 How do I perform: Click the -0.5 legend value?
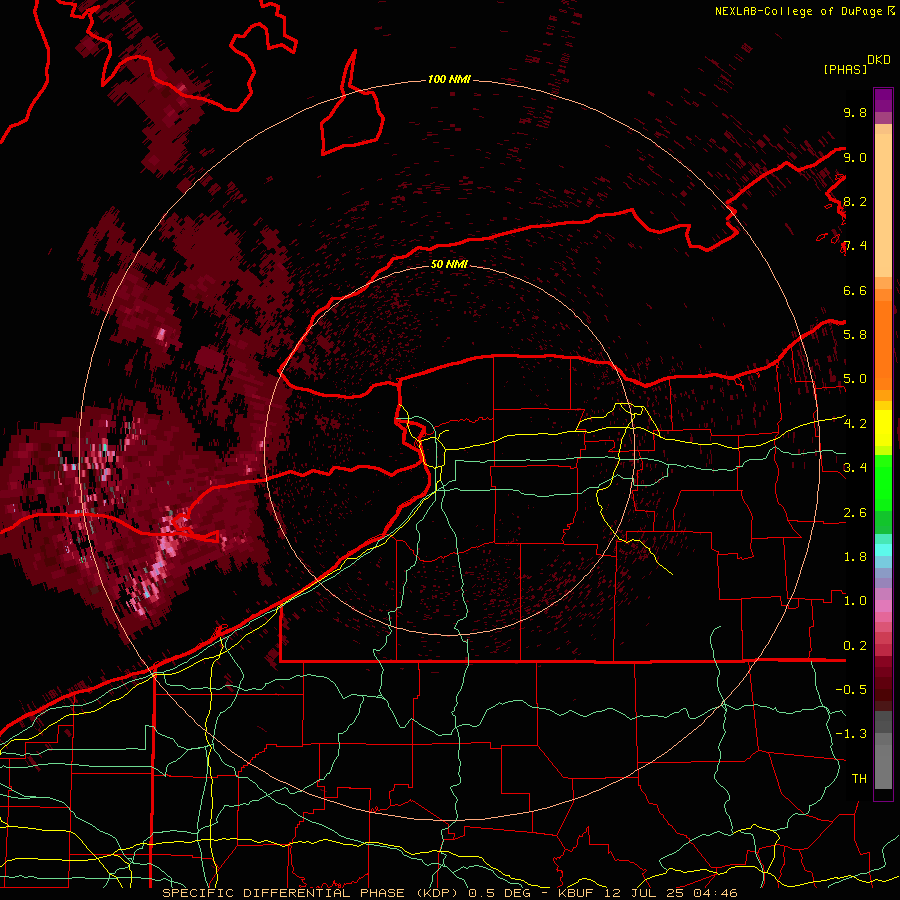(x=851, y=690)
